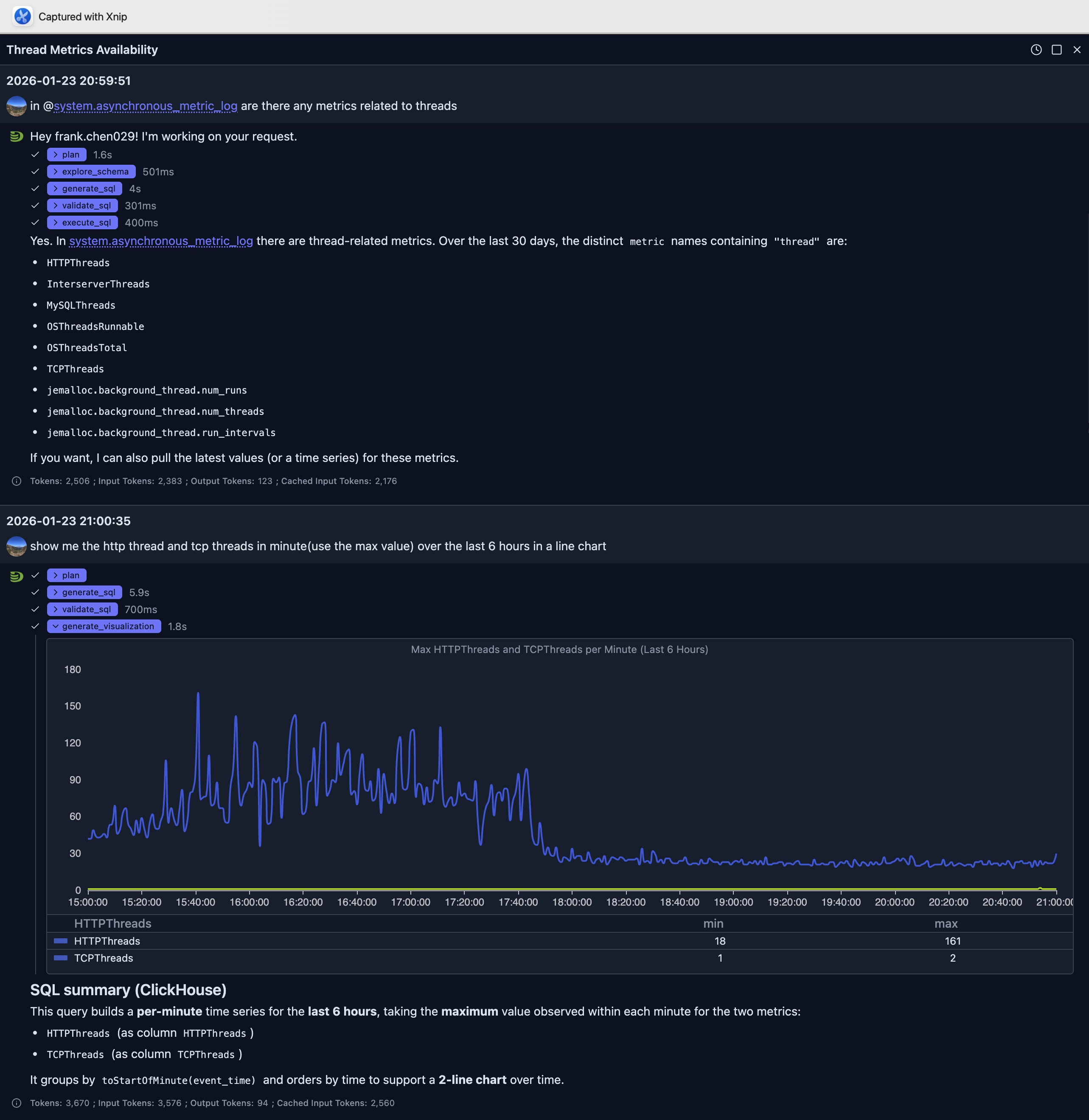Click the blue color swatch next to TCPThreads
1089x1120 pixels.
60,957
